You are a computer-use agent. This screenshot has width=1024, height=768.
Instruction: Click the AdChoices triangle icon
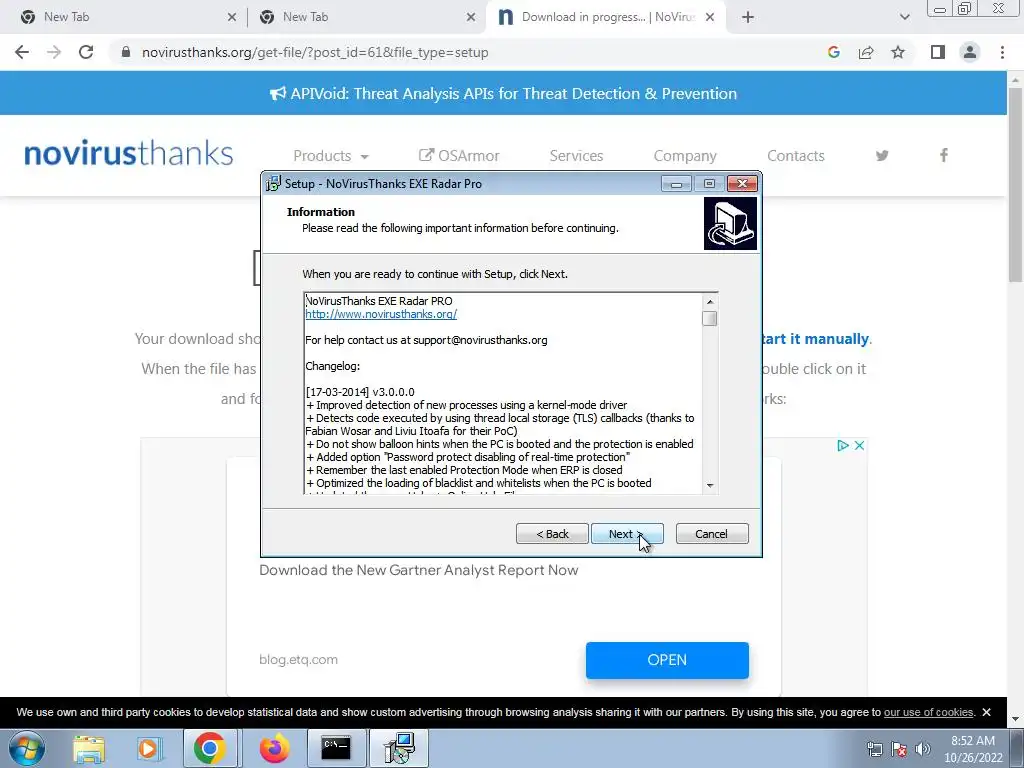[843, 445]
